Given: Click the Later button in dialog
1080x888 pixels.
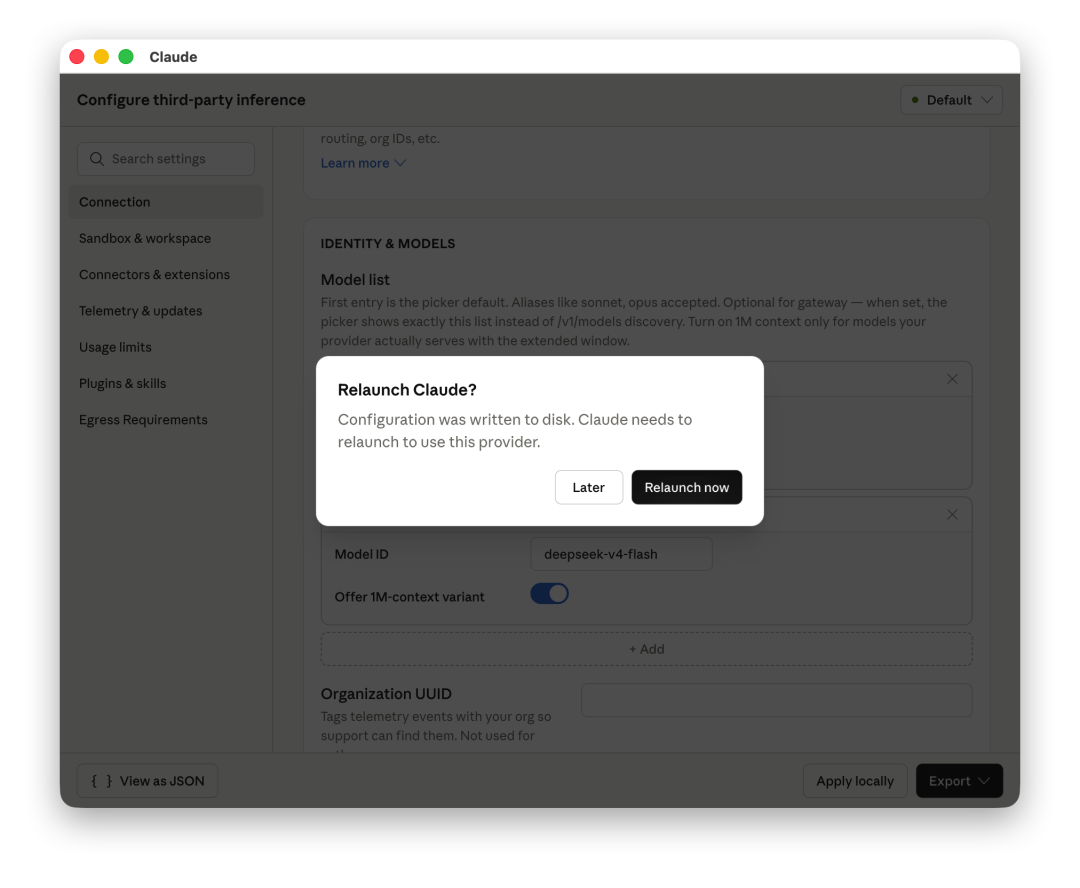Looking at the screenshot, I should click(x=588, y=487).
